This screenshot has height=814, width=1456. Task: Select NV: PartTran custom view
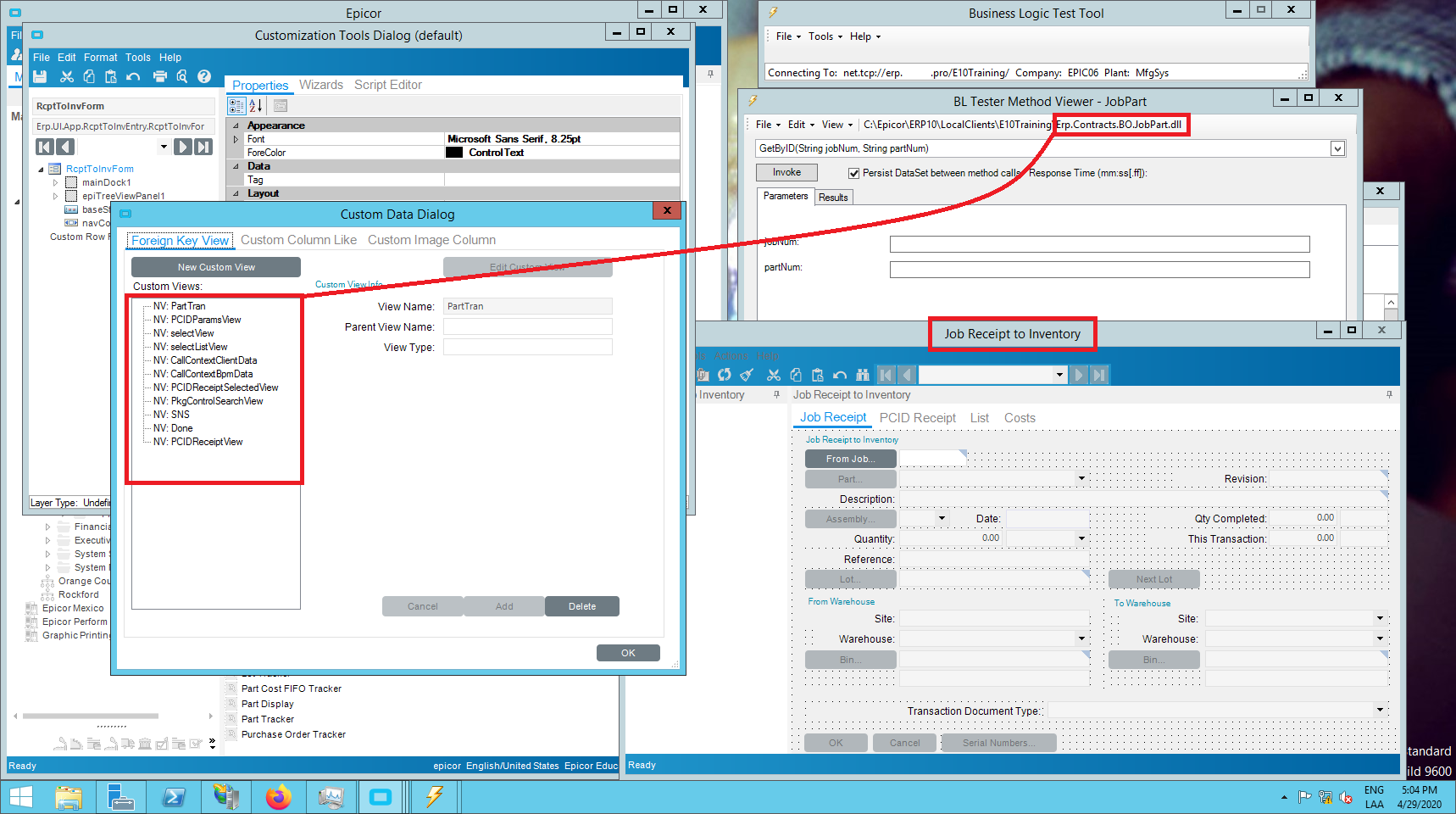click(180, 306)
